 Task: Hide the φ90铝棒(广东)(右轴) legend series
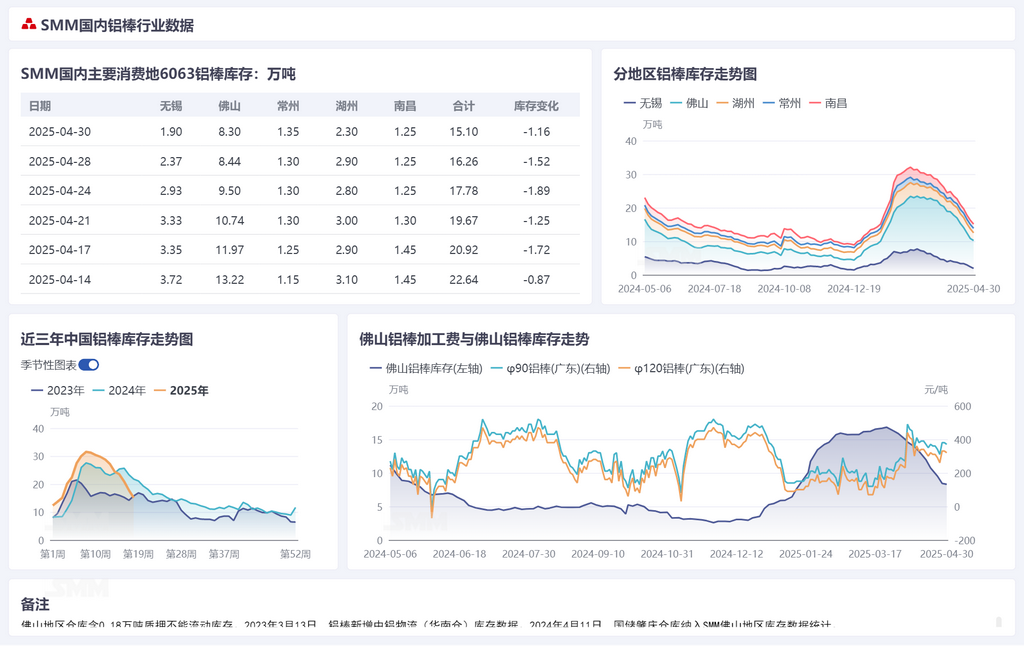point(551,368)
